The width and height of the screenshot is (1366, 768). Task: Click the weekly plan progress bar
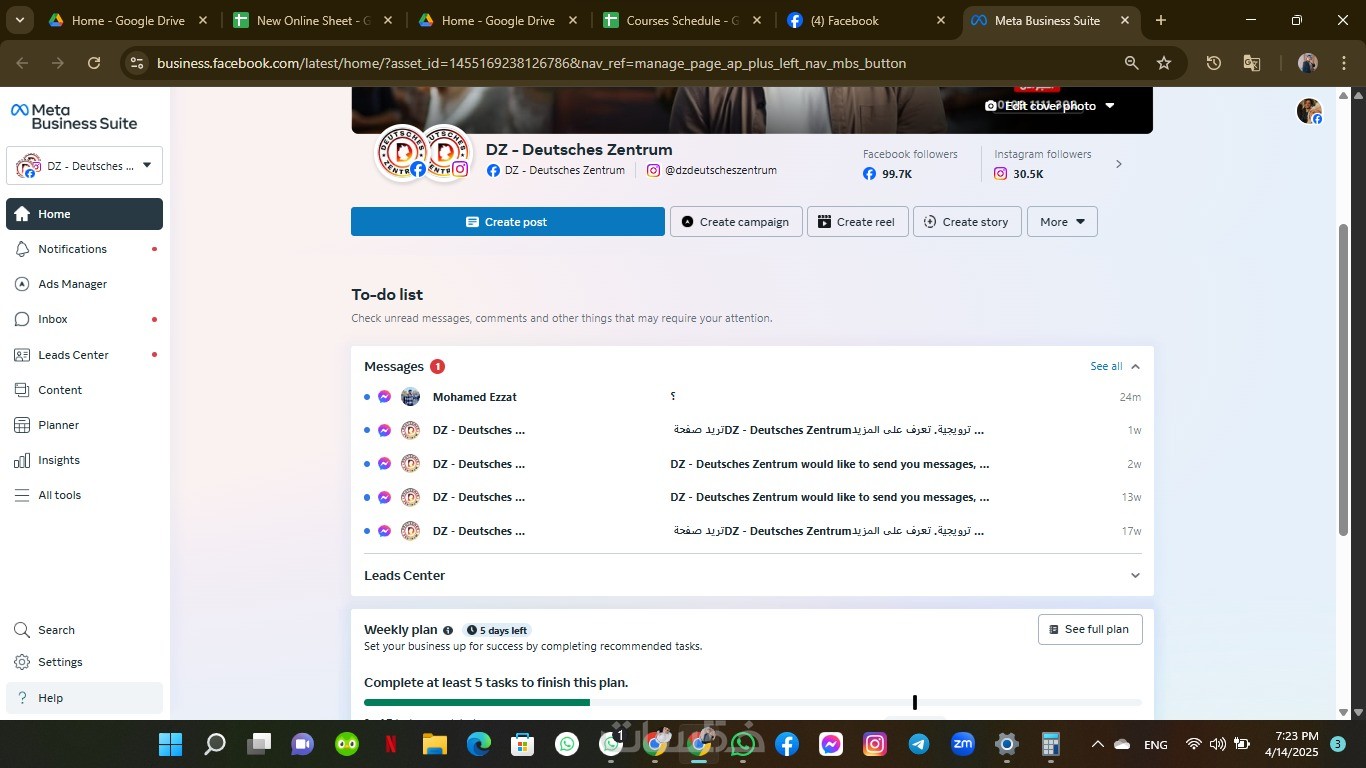[x=752, y=703]
